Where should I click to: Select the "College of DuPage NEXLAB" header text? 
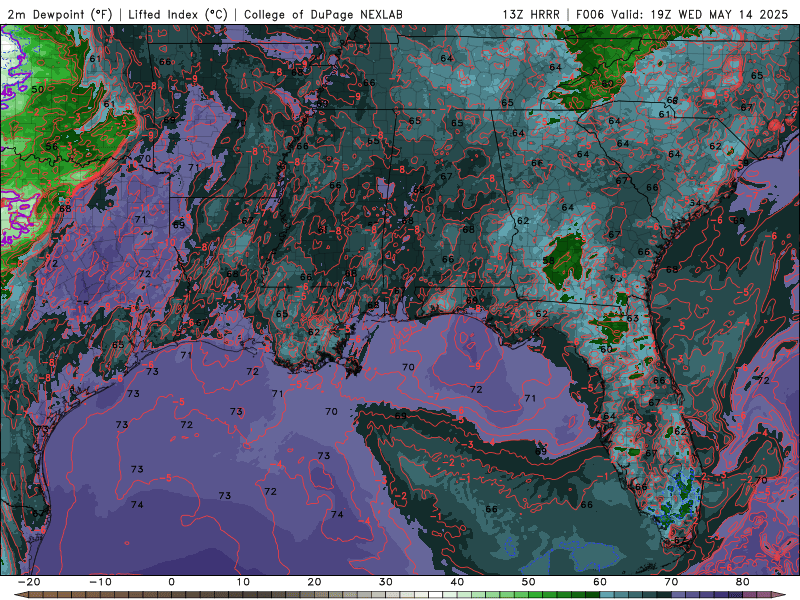[323, 15]
